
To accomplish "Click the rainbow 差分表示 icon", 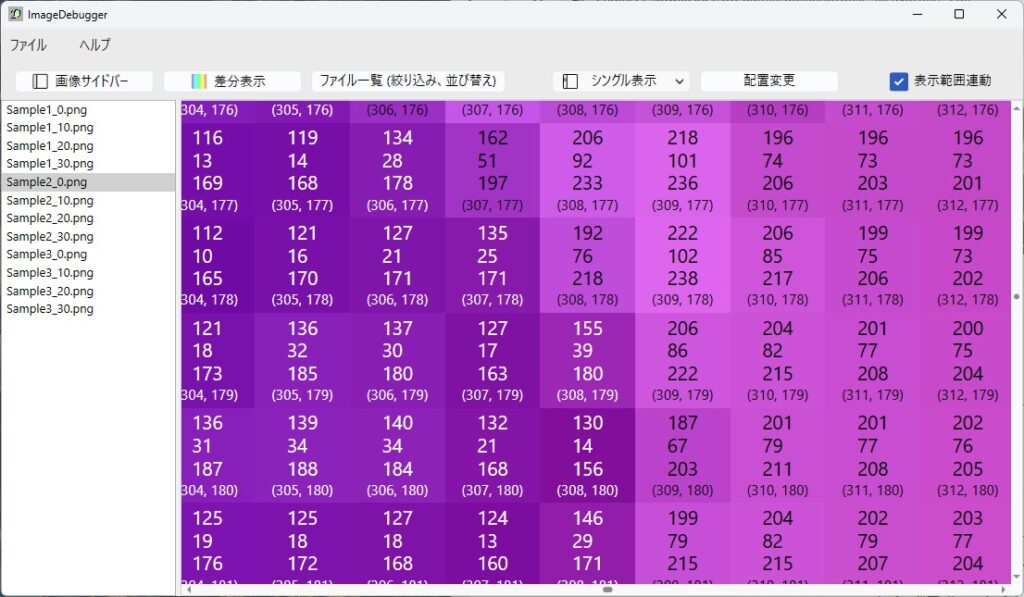I will [199, 81].
